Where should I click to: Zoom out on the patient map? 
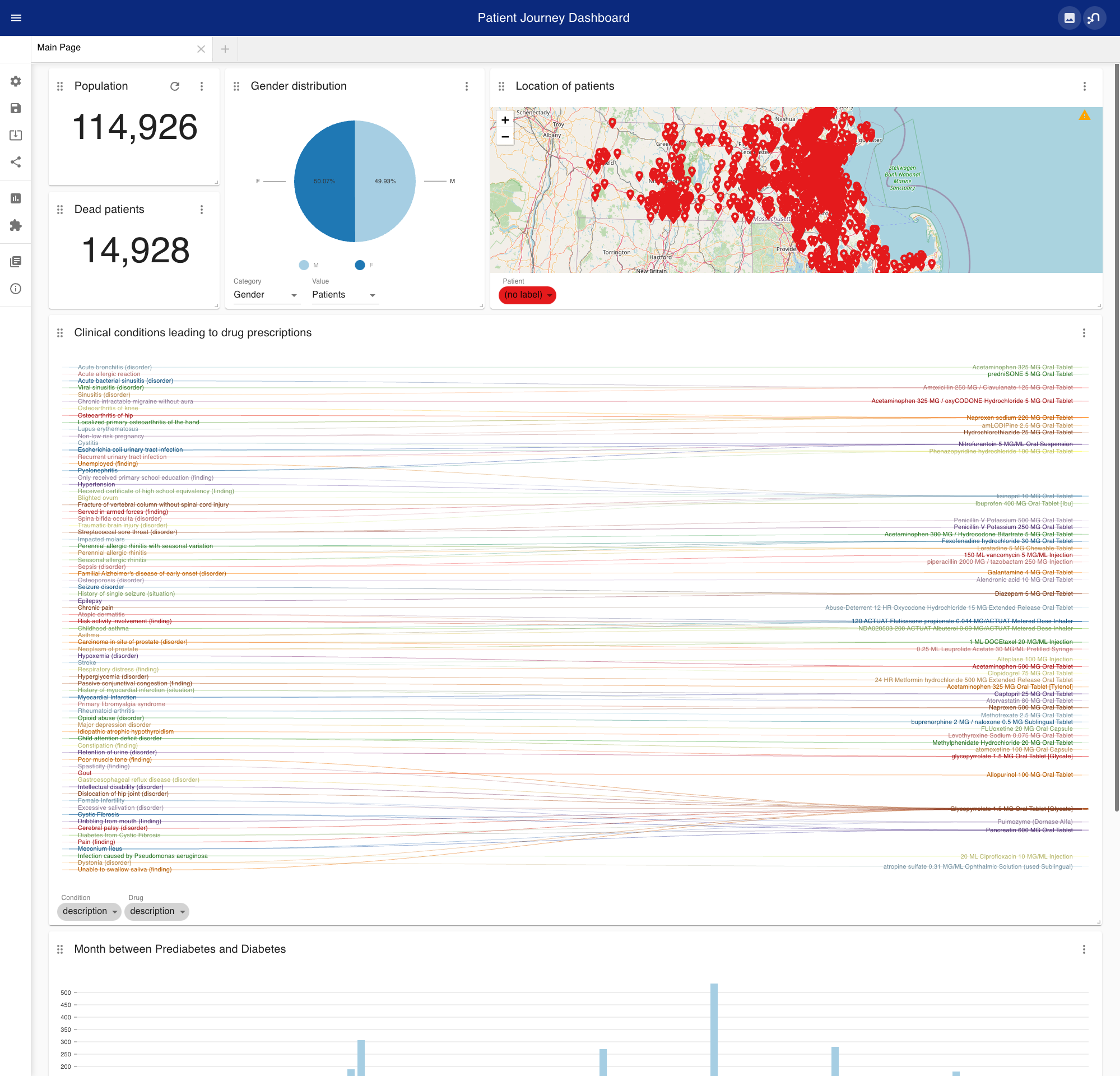[x=505, y=137]
